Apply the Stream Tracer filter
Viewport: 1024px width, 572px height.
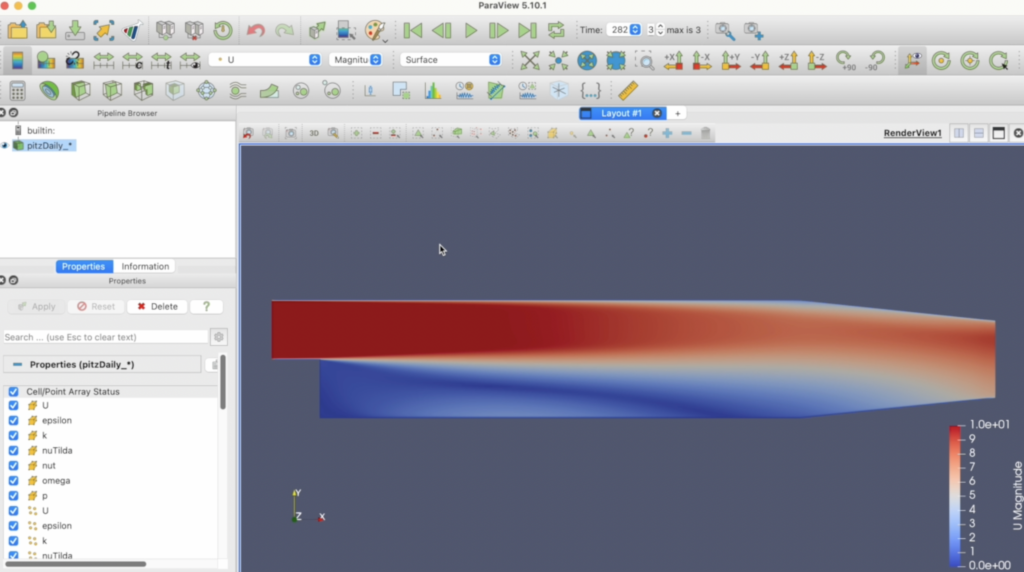click(x=238, y=91)
